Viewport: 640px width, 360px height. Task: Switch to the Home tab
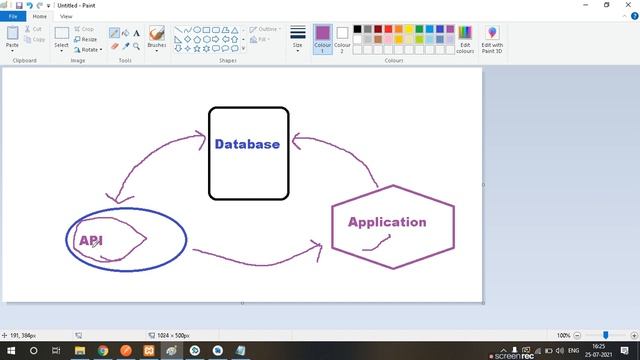(40, 16)
